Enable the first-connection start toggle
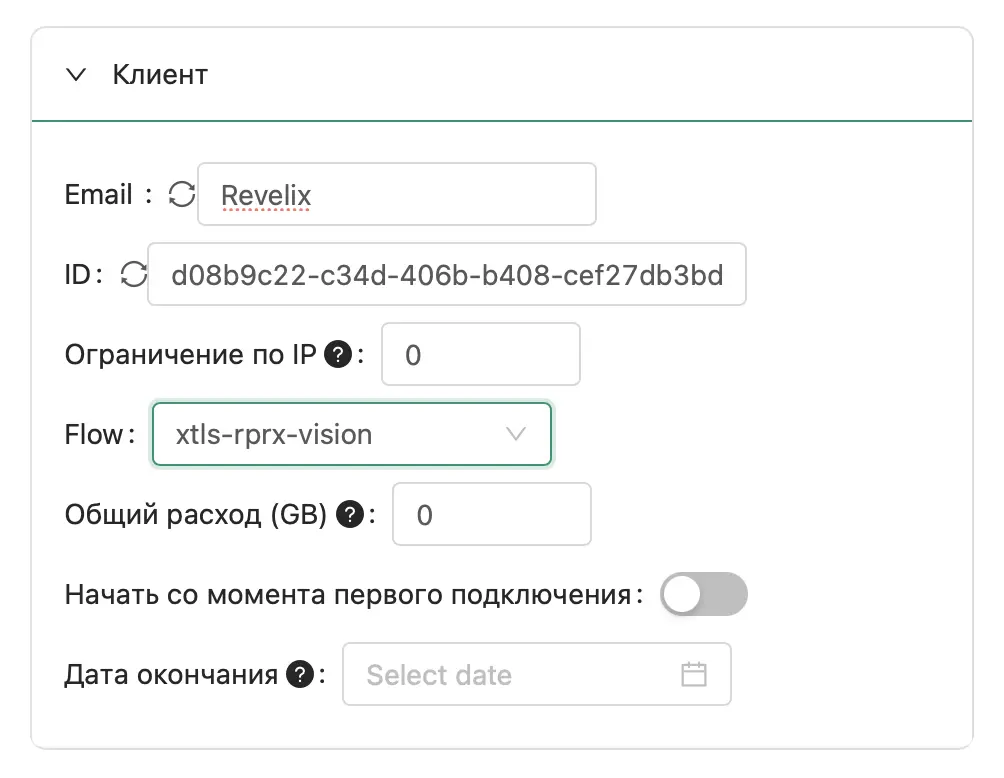Screen dimensions: 1004x778 pyautogui.click(x=703, y=594)
